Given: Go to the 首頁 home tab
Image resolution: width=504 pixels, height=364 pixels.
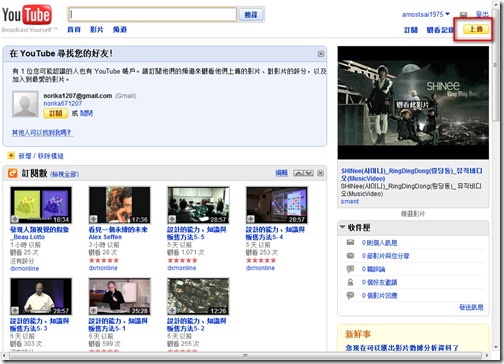Looking at the screenshot, I should tap(74, 30).
